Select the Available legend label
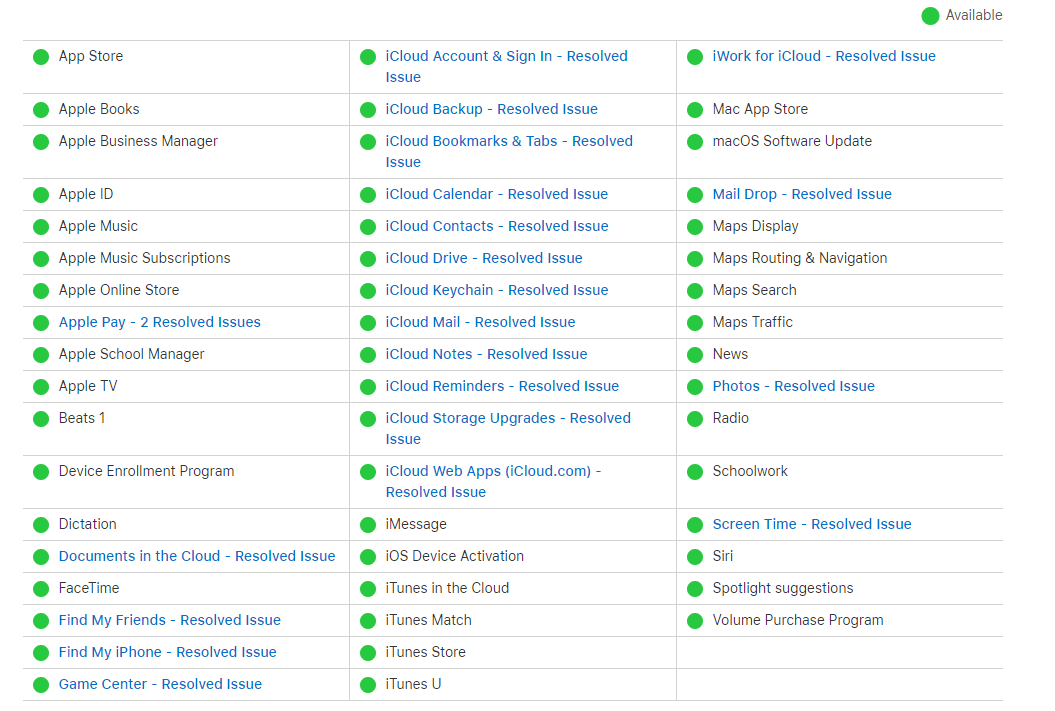This screenshot has height=711, width=1055. 974,15
